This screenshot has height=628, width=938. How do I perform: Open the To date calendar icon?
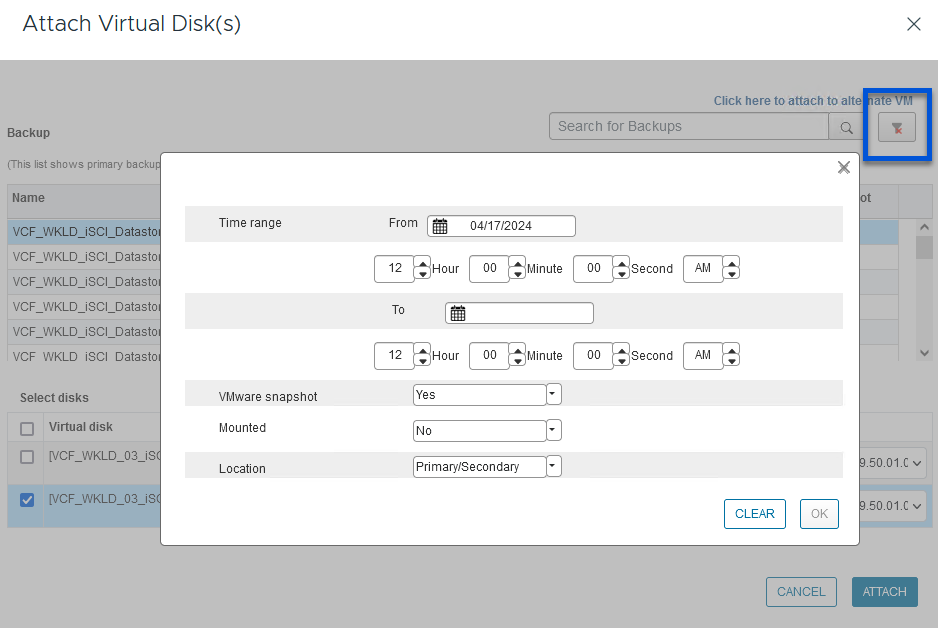(458, 313)
